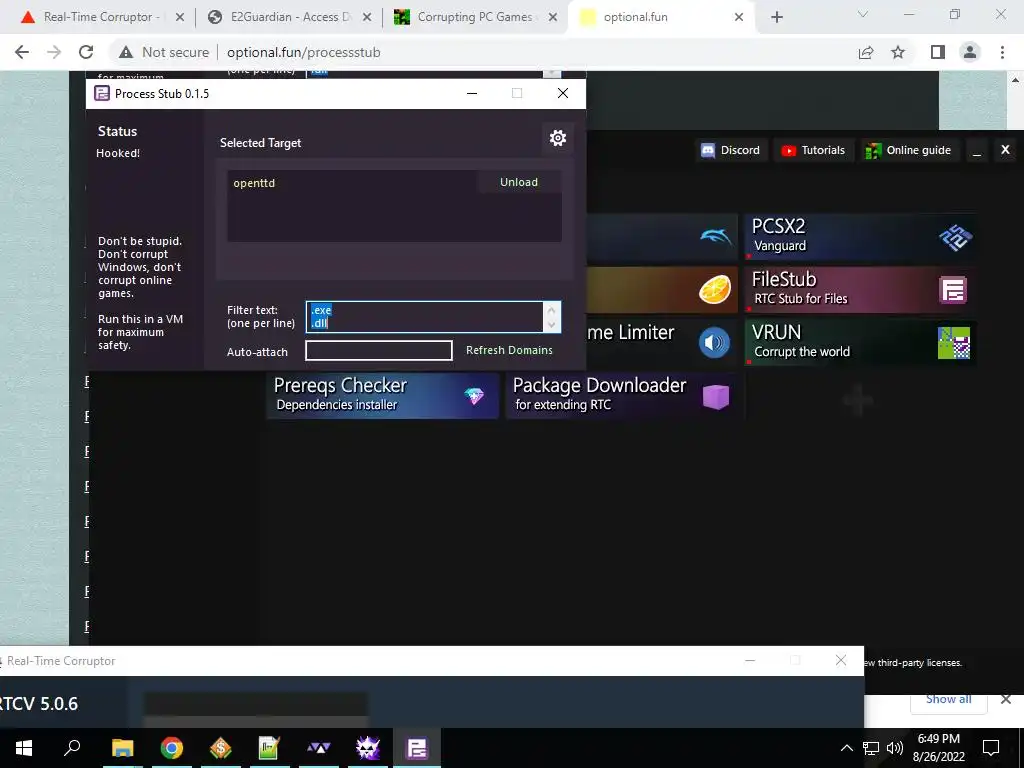Viewport: 1024px width, 768px height.
Task: Share this page icon in address bar
Action: tap(866, 52)
